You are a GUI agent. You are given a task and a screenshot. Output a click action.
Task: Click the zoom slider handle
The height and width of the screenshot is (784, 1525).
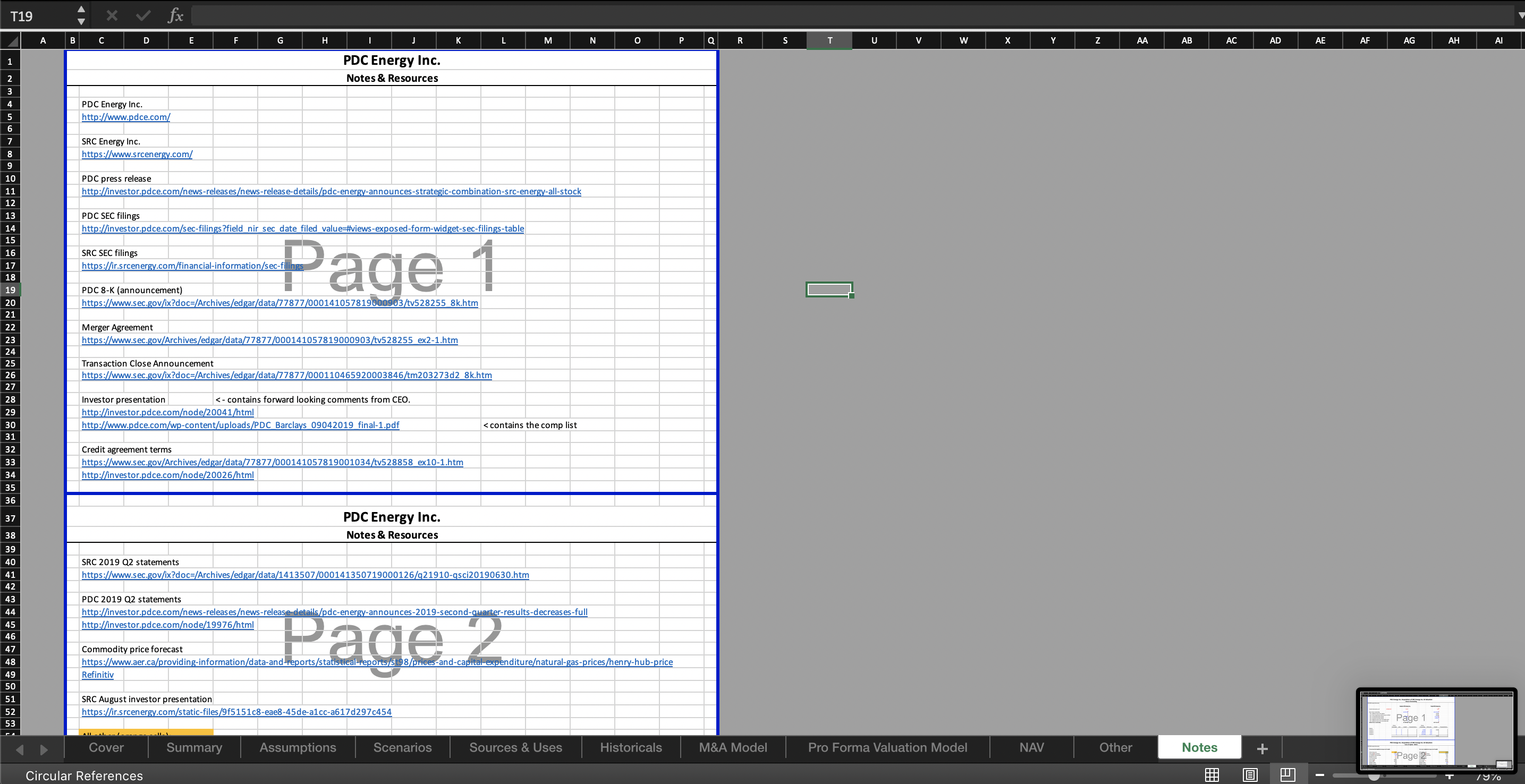(1374, 776)
